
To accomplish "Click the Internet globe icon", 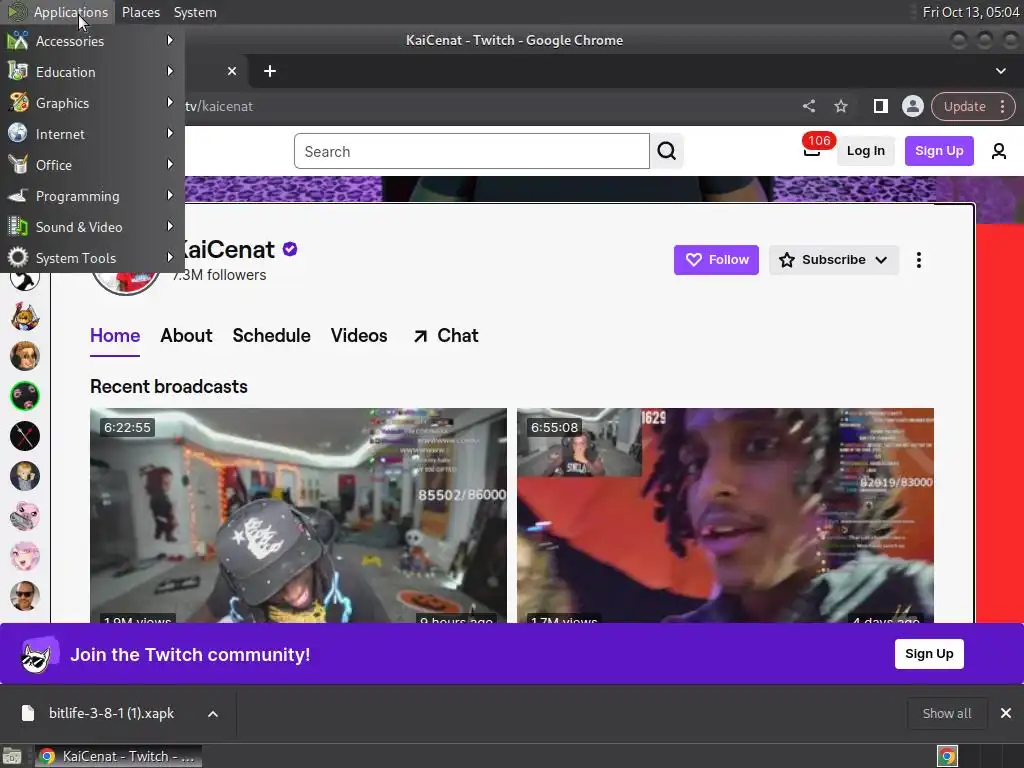I will pos(18,133).
